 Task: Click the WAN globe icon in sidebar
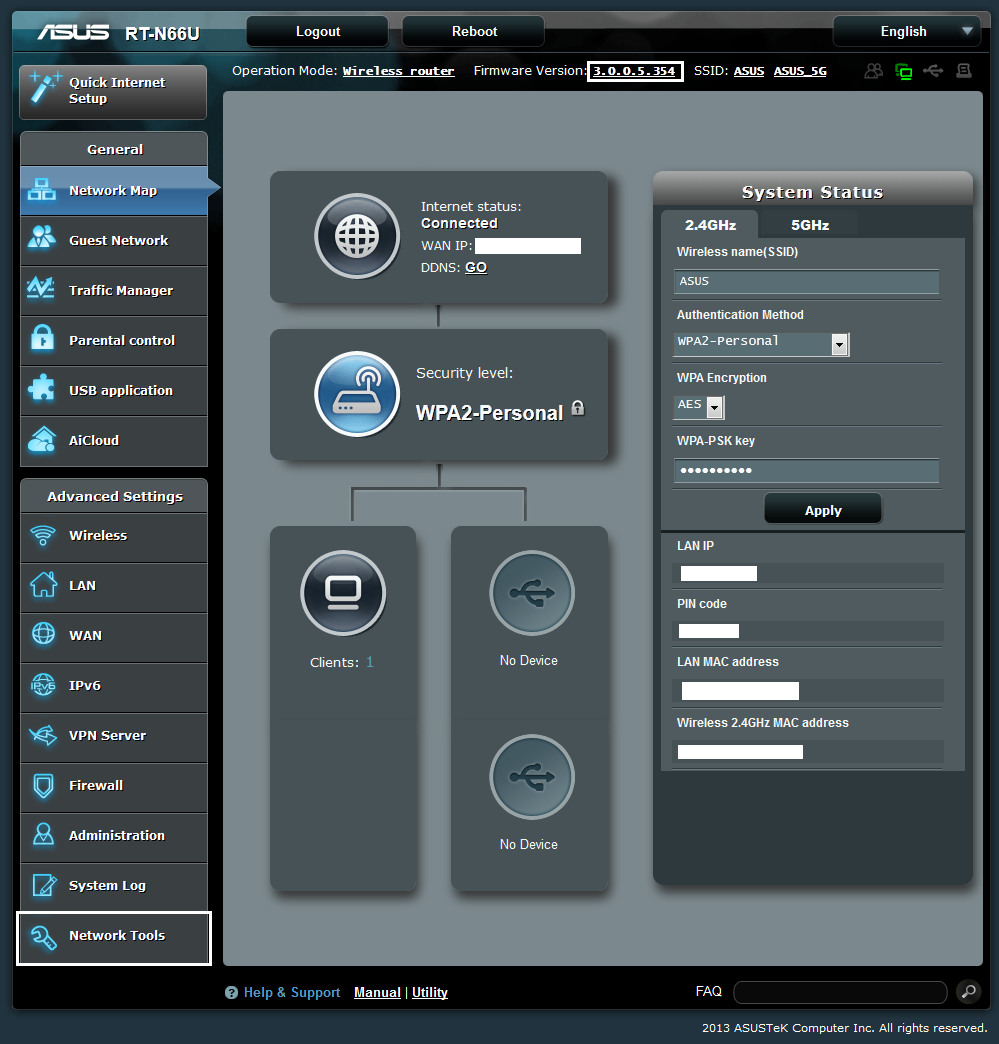click(x=43, y=634)
